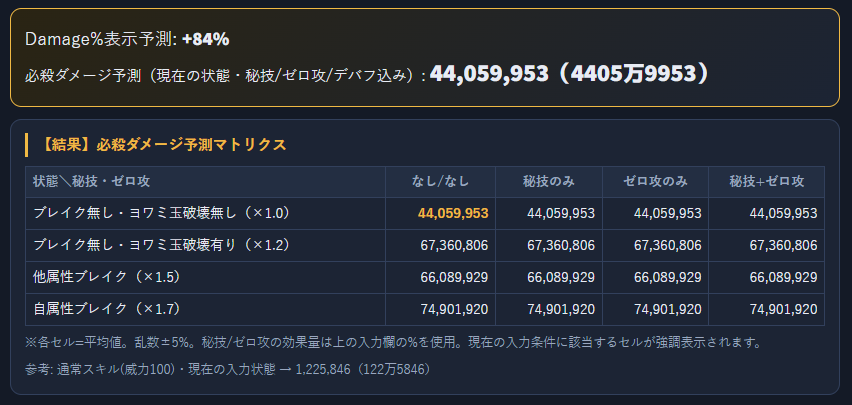The width and height of the screenshot is (852, 405).
Task: Click 44,059,953 in the 秘技+ゼロ攻 column
Action: (783, 214)
